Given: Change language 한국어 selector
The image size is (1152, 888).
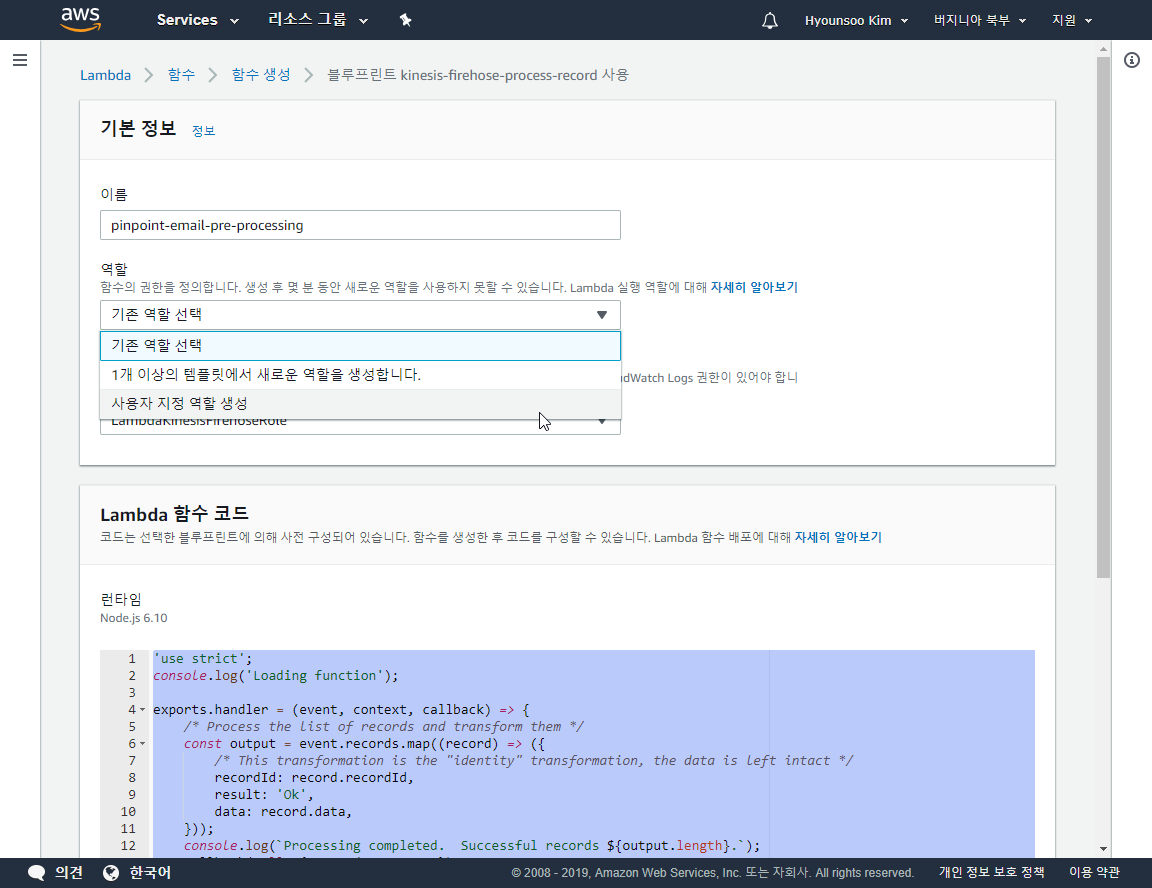Looking at the screenshot, I should (x=150, y=873).
